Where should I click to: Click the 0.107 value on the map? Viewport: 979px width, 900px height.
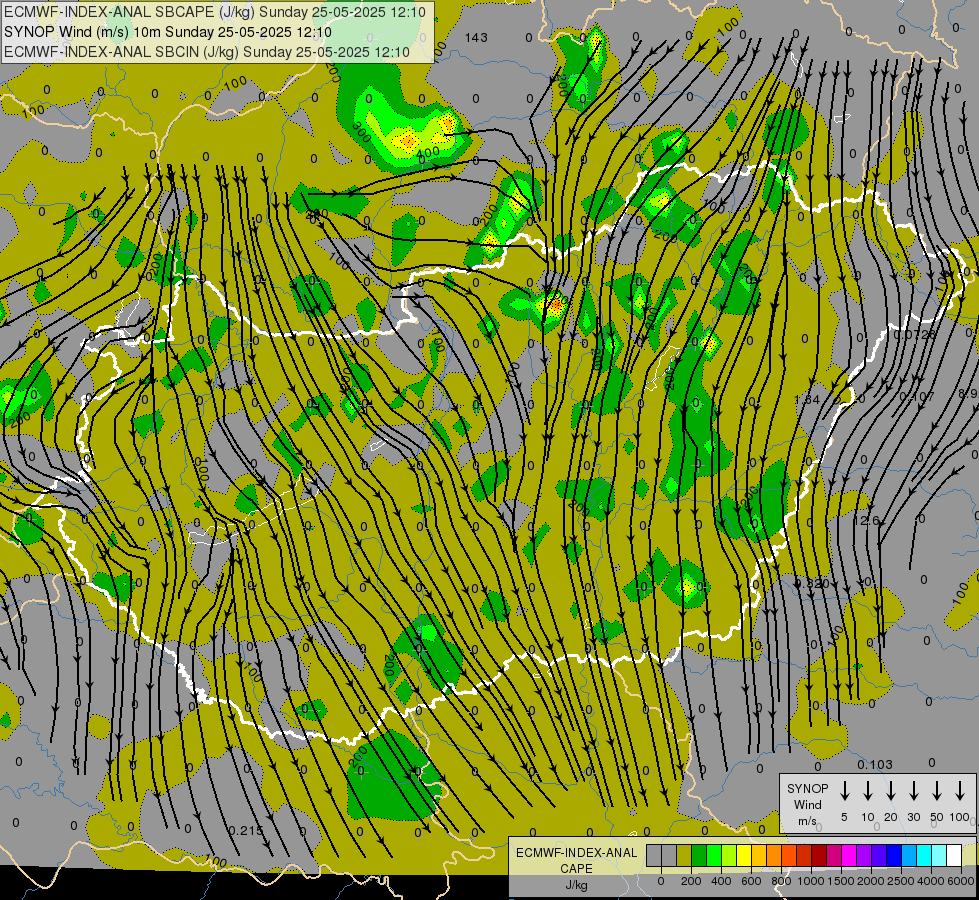(x=917, y=397)
